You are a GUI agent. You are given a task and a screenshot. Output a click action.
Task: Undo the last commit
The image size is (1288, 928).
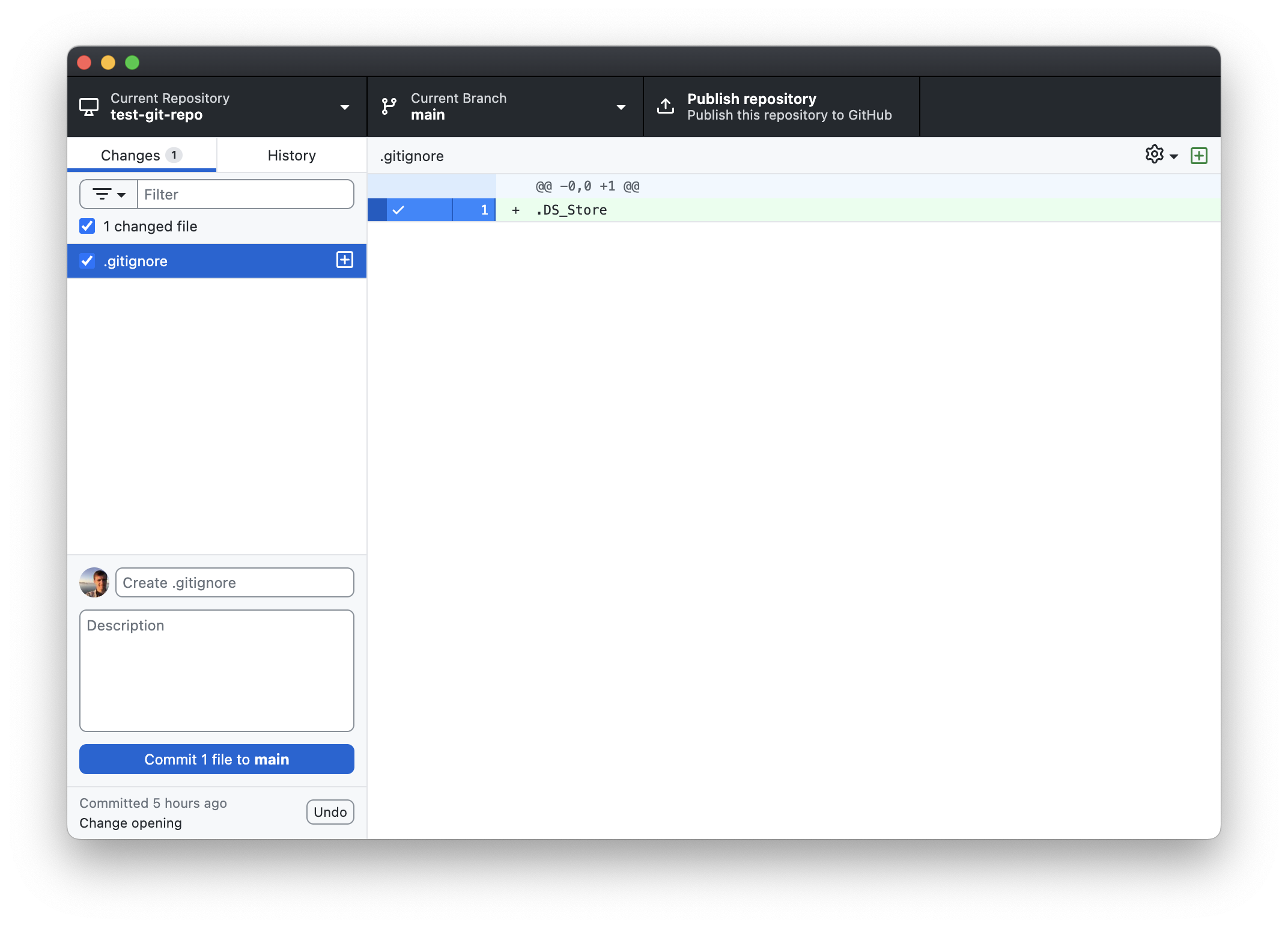click(x=330, y=812)
